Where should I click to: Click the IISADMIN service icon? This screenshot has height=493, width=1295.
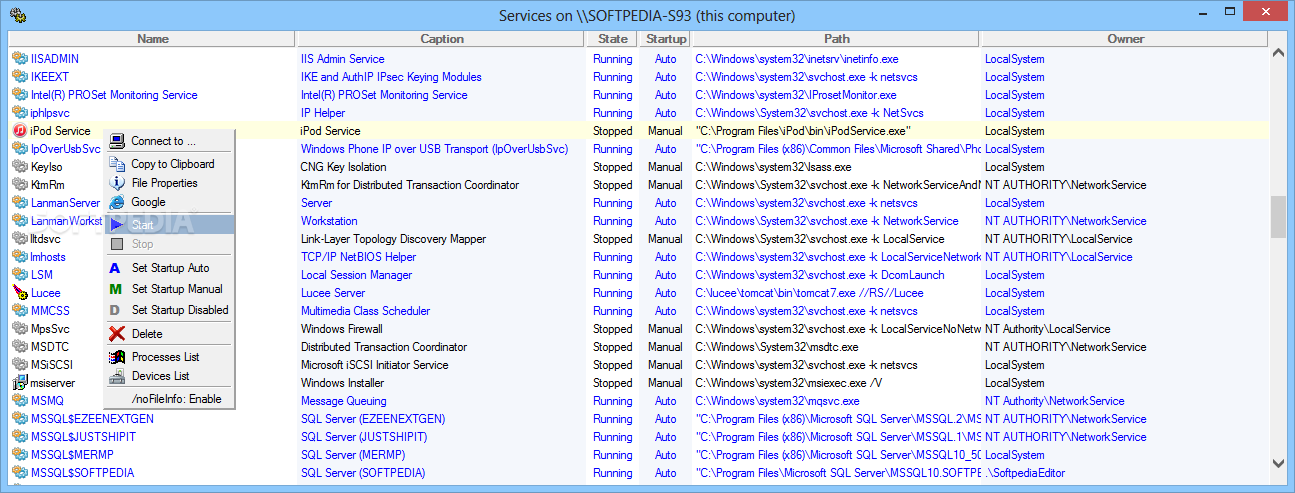pos(19,59)
